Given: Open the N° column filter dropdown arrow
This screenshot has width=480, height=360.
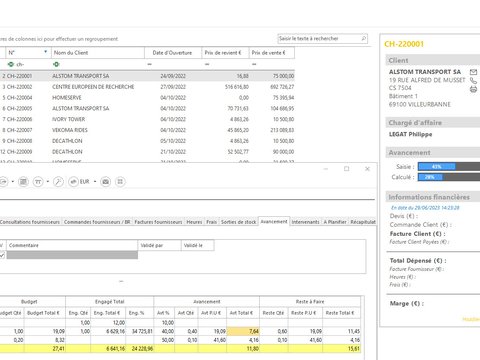Looking at the screenshot, I should [x=46, y=52].
